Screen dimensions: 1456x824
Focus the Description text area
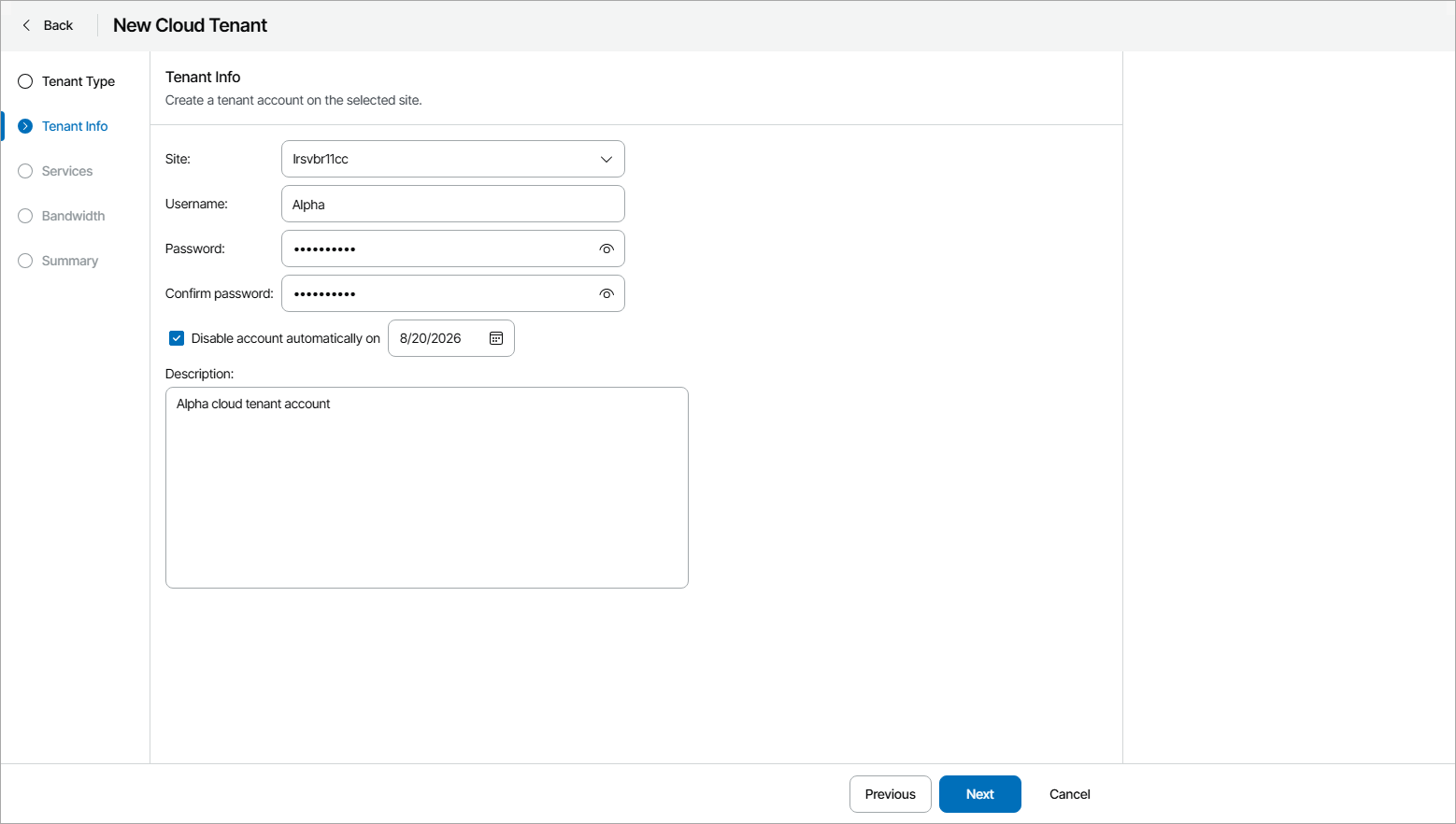click(426, 488)
